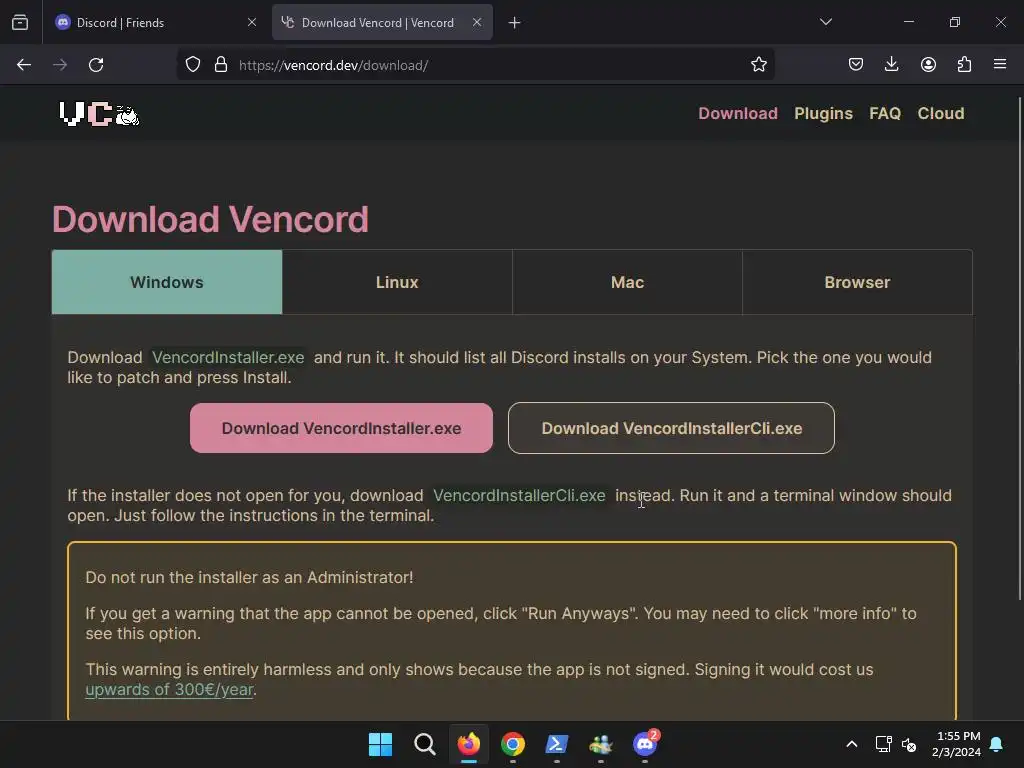
Task: Click 'Do not run the installer as an Administrator!' text
Action: tap(249, 577)
